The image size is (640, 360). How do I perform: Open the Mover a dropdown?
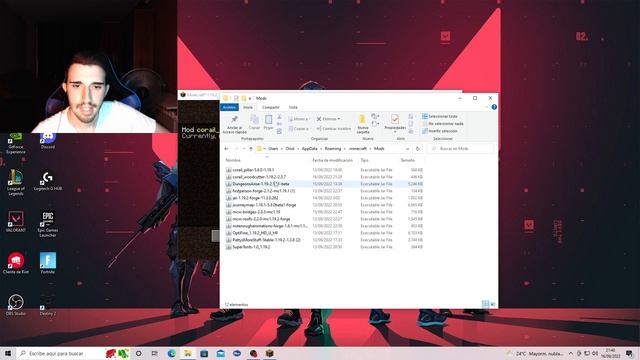(x=298, y=119)
